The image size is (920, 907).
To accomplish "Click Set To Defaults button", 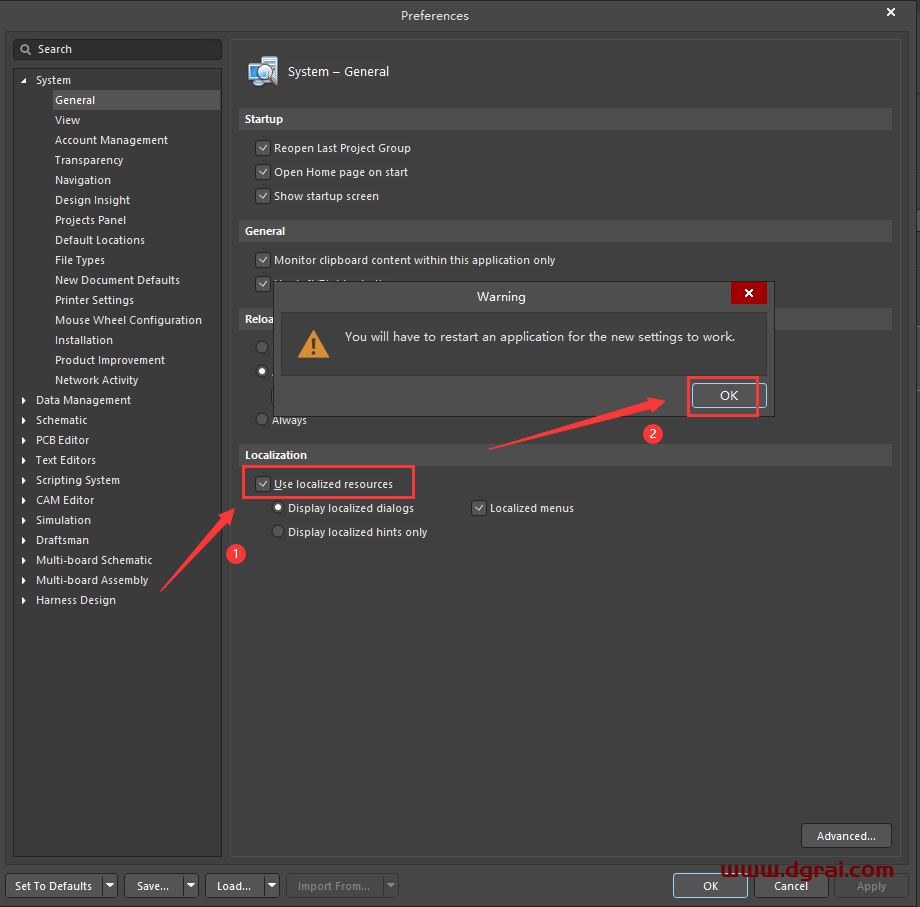I will (x=53, y=885).
